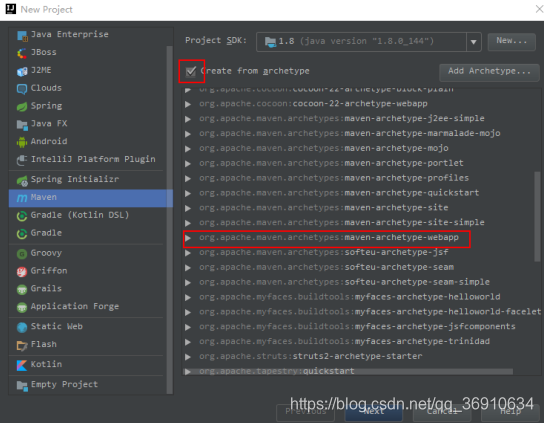The height and width of the screenshot is (423, 544).
Task: Click the Flash folder icon
Action: [x=22, y=345]
